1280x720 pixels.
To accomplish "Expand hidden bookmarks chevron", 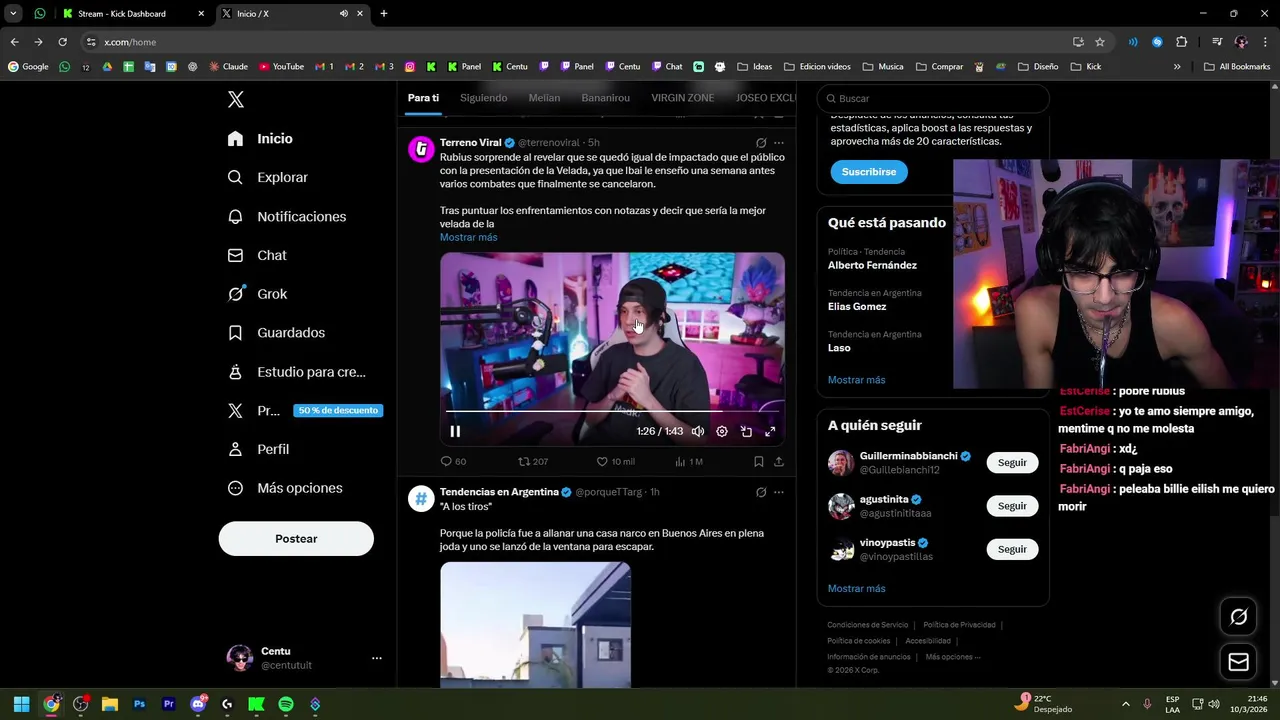I will (1177, 67).
